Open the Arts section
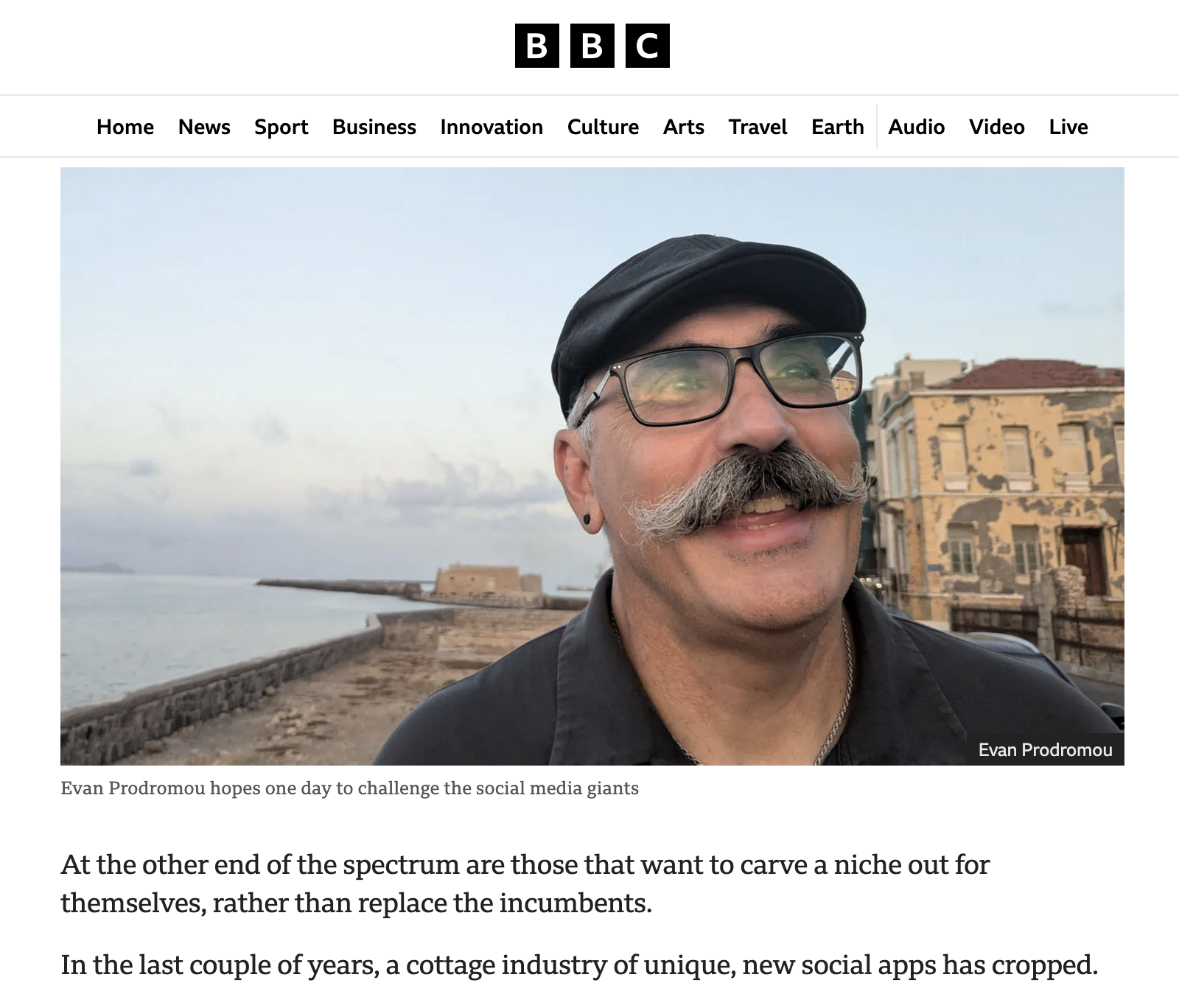The width and height of the screenshot is (1179, 1008). (684, 127)
